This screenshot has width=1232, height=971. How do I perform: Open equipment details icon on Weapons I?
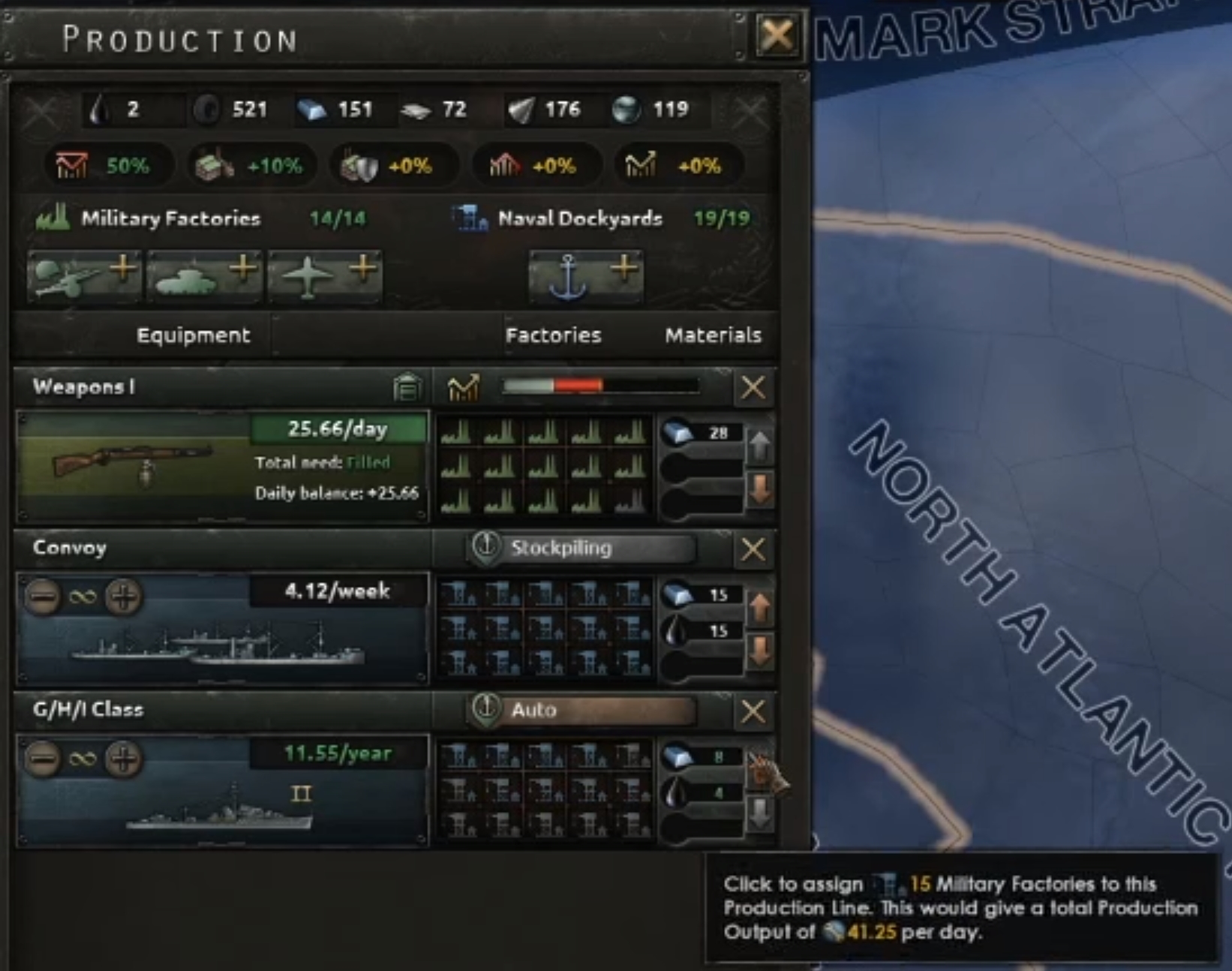click(406, 387)
